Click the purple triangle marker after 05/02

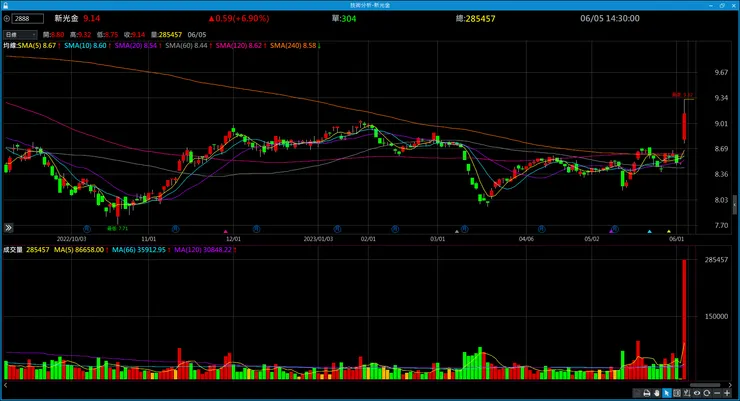pos(611,231)
